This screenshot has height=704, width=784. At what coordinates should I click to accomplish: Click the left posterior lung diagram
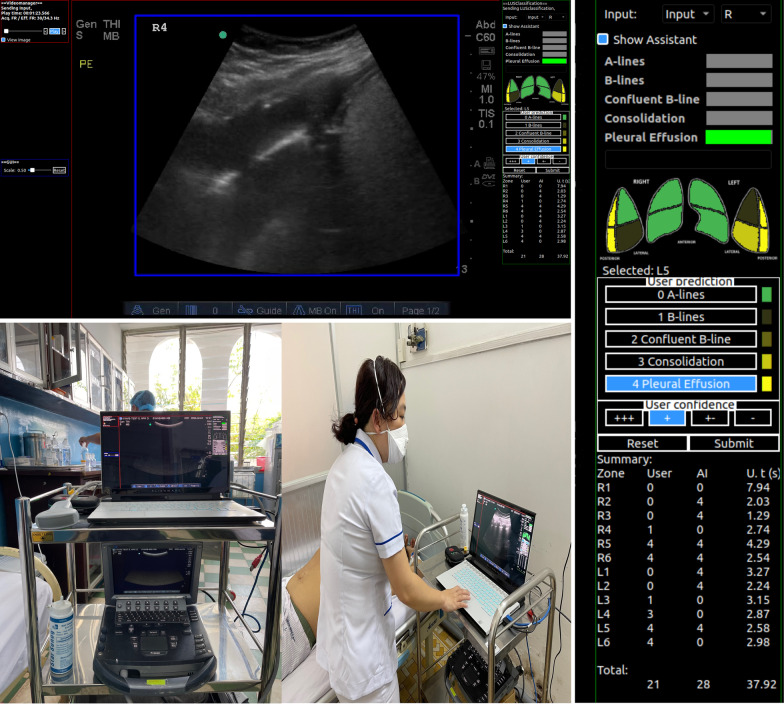751,222
